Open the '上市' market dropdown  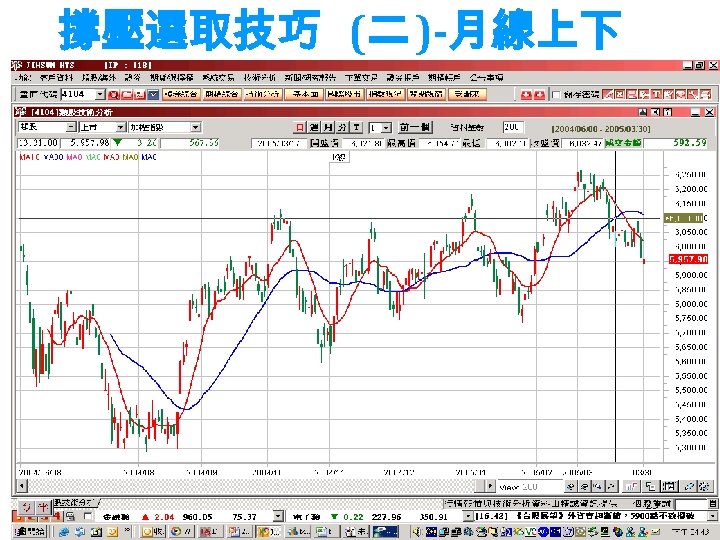120,127
